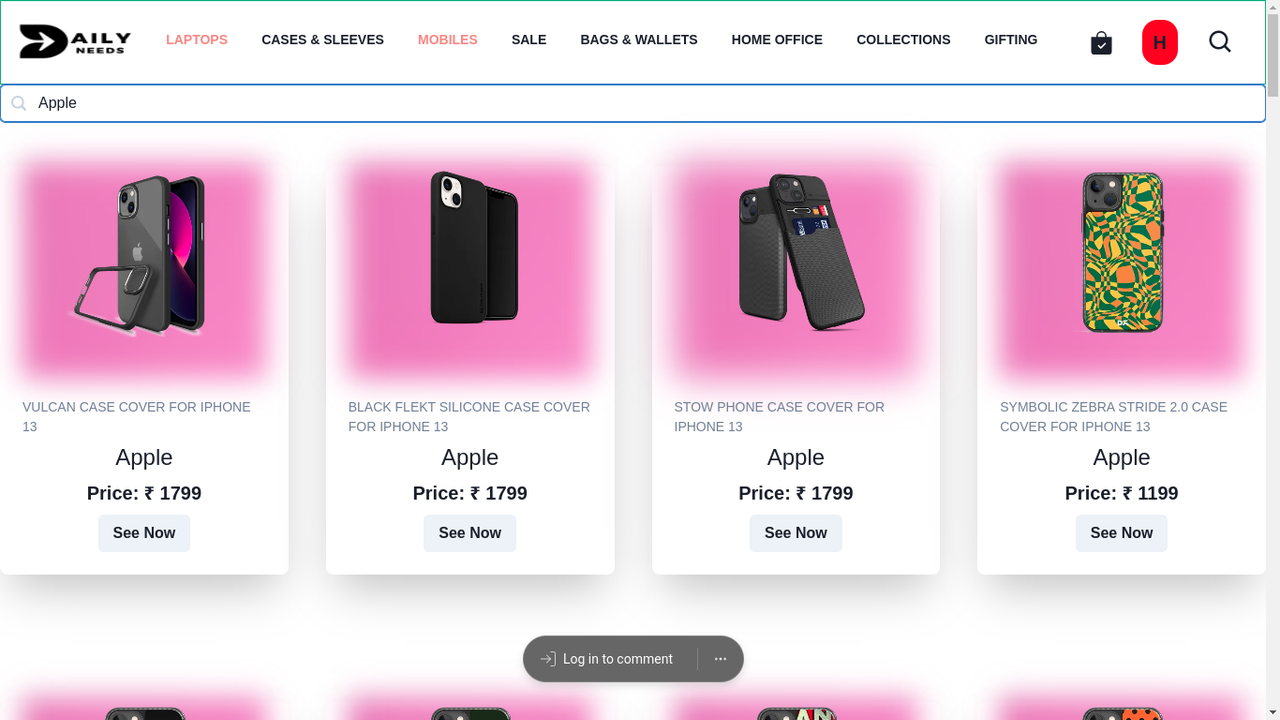Open Bags & Wallets category
The height and width of the screenshot is (720, 1280).
tap(639, 40)
